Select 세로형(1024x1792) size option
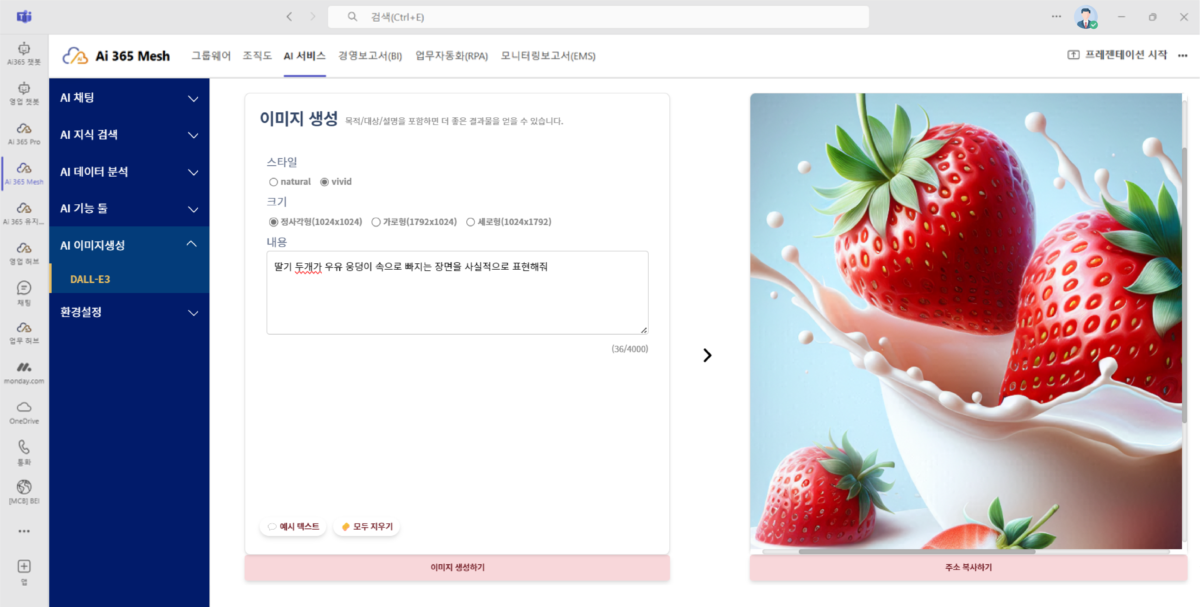 pyautogui.click(x=470, y=222)
